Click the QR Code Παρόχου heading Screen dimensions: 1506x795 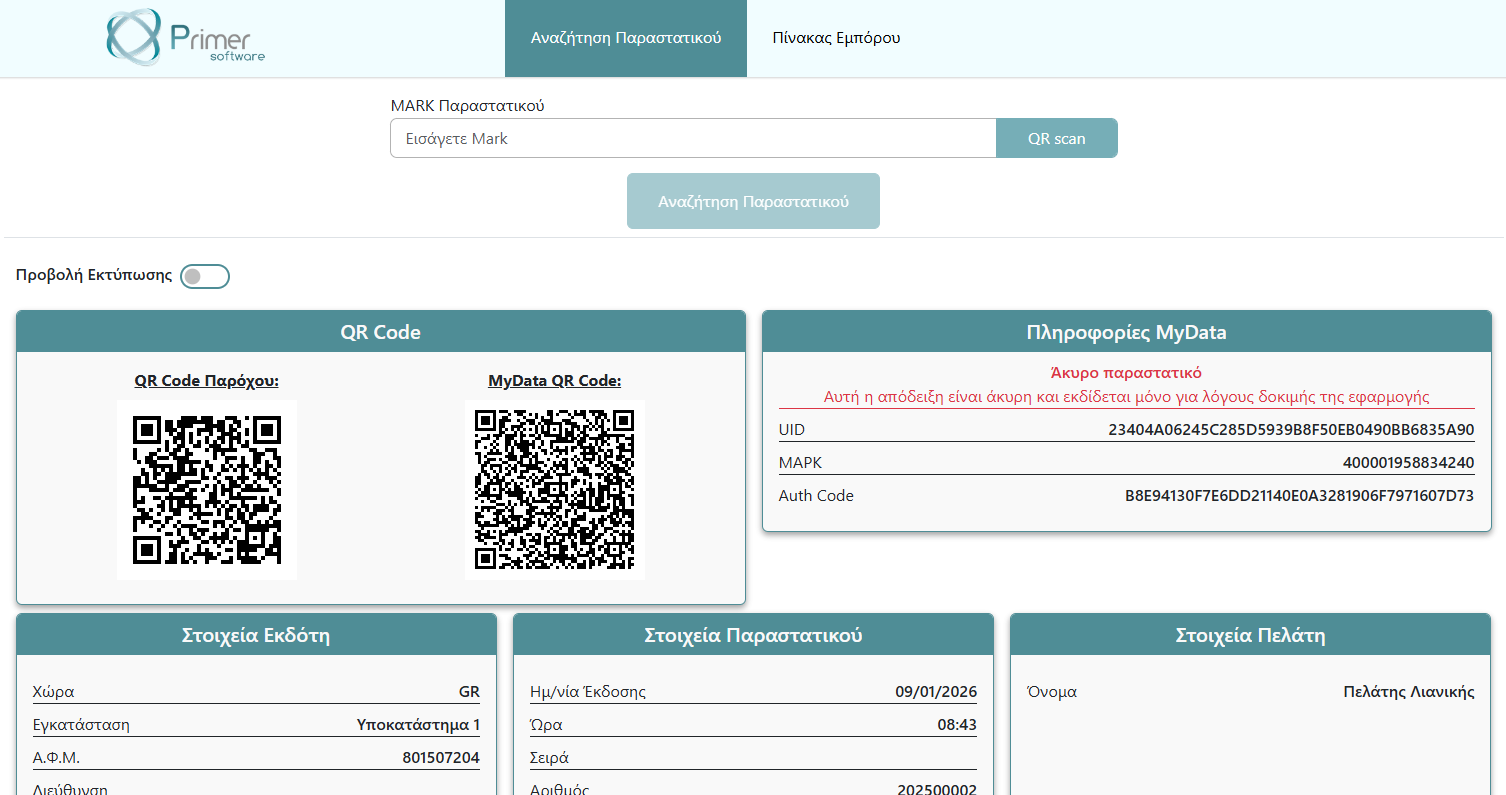pyautogui.click(x=207, y=381)
